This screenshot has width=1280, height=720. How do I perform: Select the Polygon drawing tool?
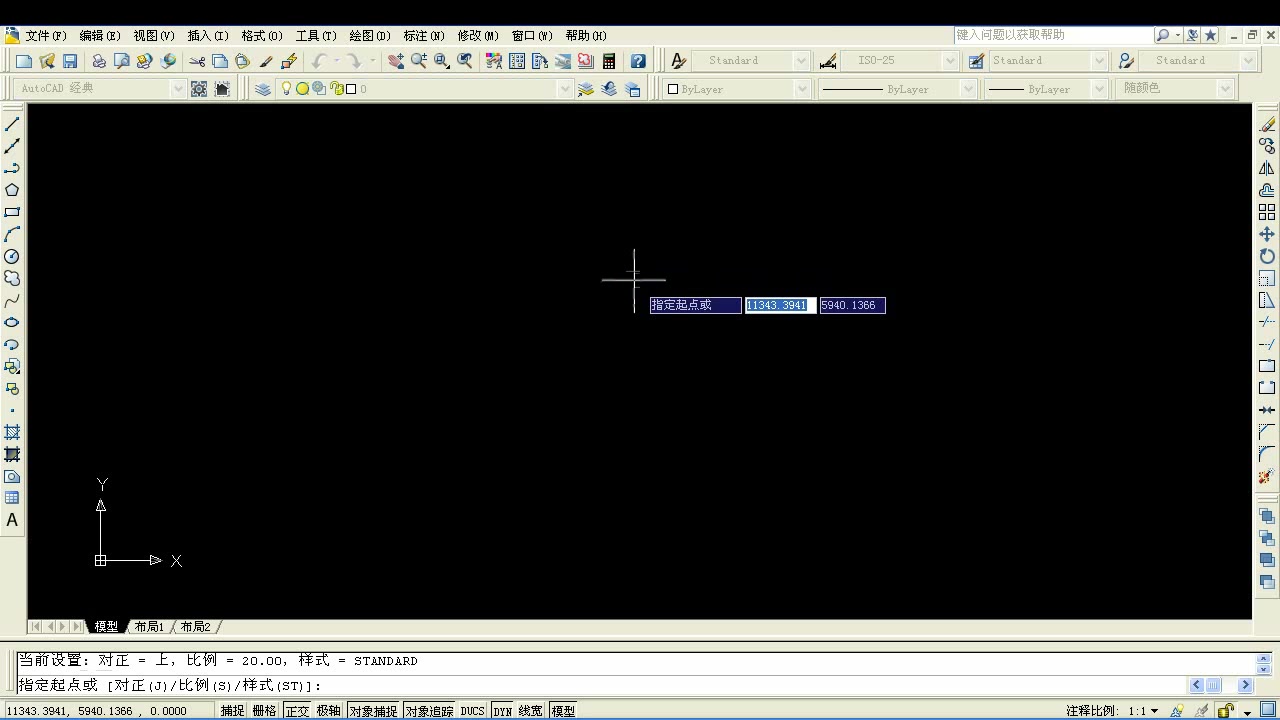[x=12, y=190]
